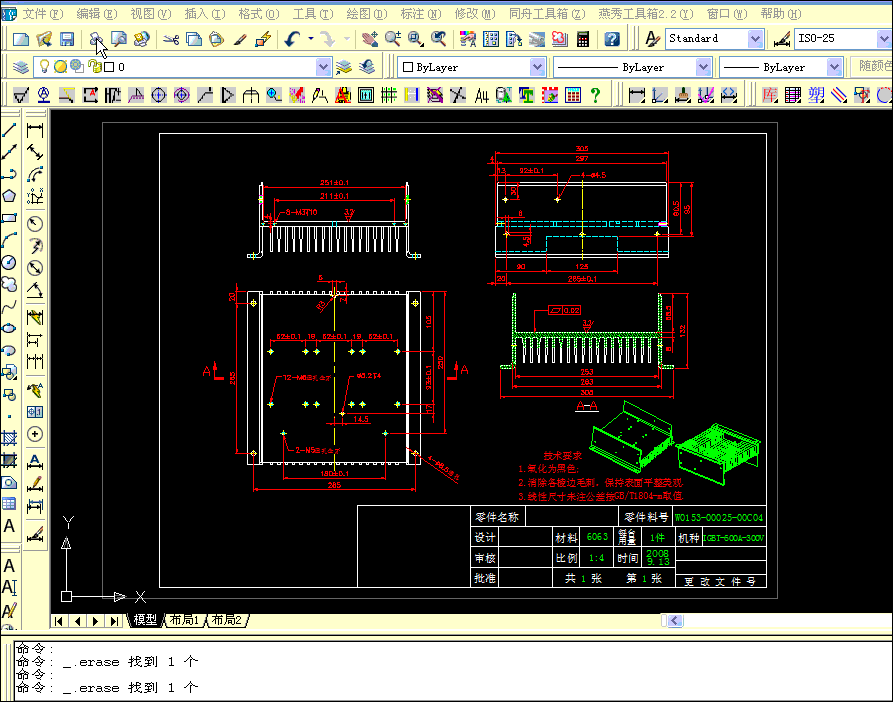Image resolution: width=893 pixels, height=702 pixels.
Task: Select the Table tool in Draw toolbar
Action: coord(9,504)
